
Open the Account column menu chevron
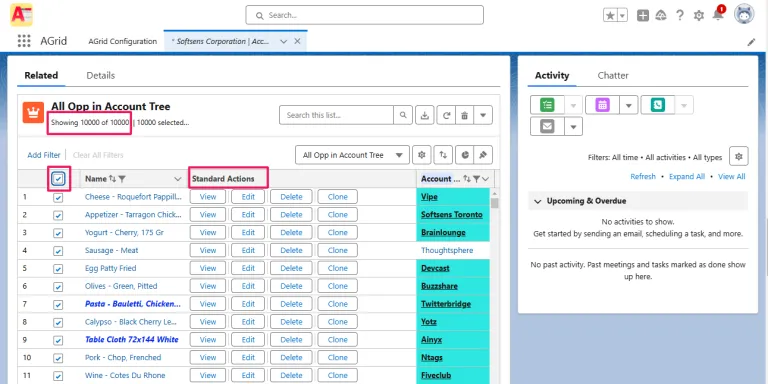pyautogui.click(x=485, y=179)
